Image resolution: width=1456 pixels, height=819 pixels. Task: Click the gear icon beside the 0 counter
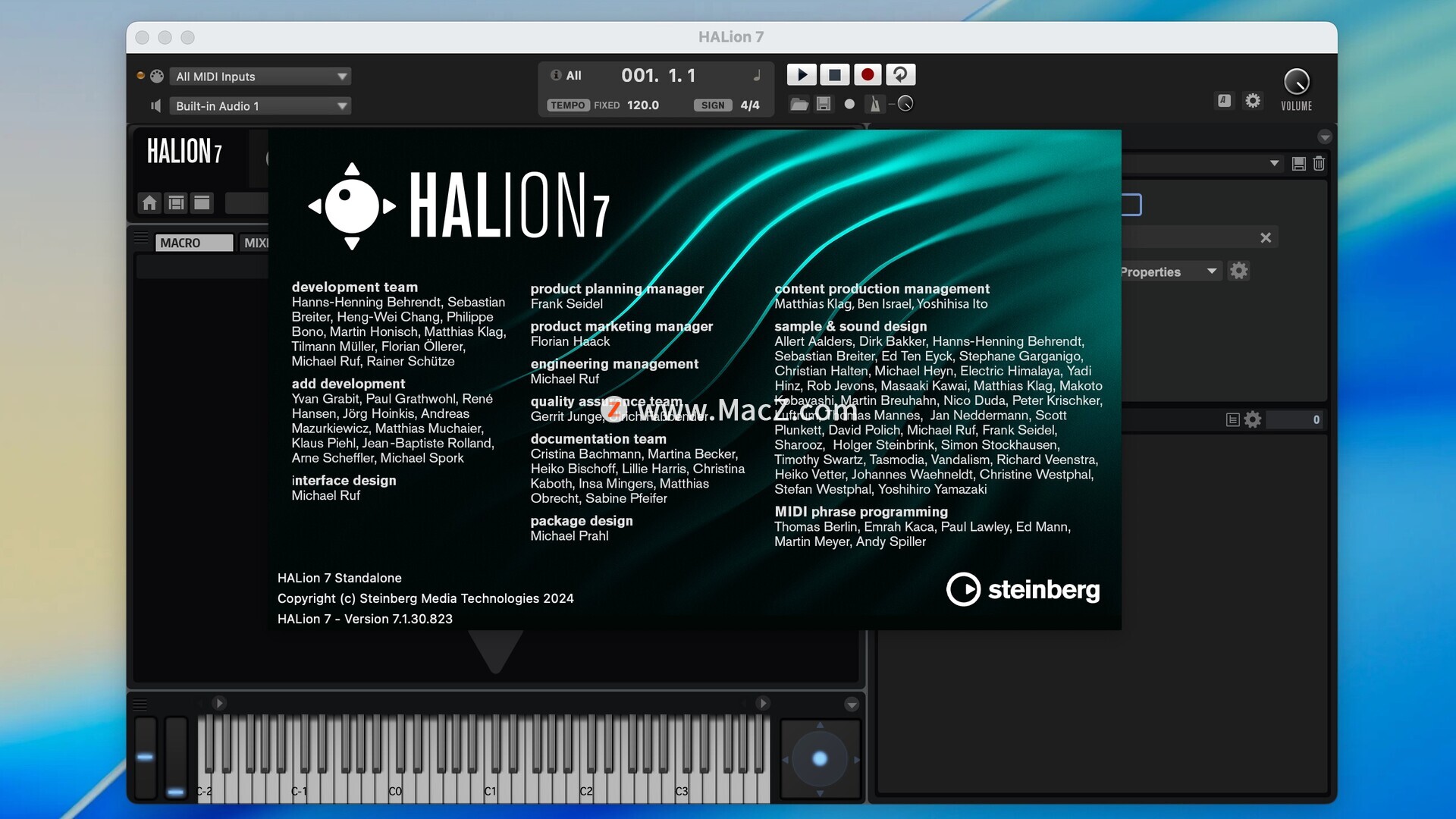point(1253,419)
